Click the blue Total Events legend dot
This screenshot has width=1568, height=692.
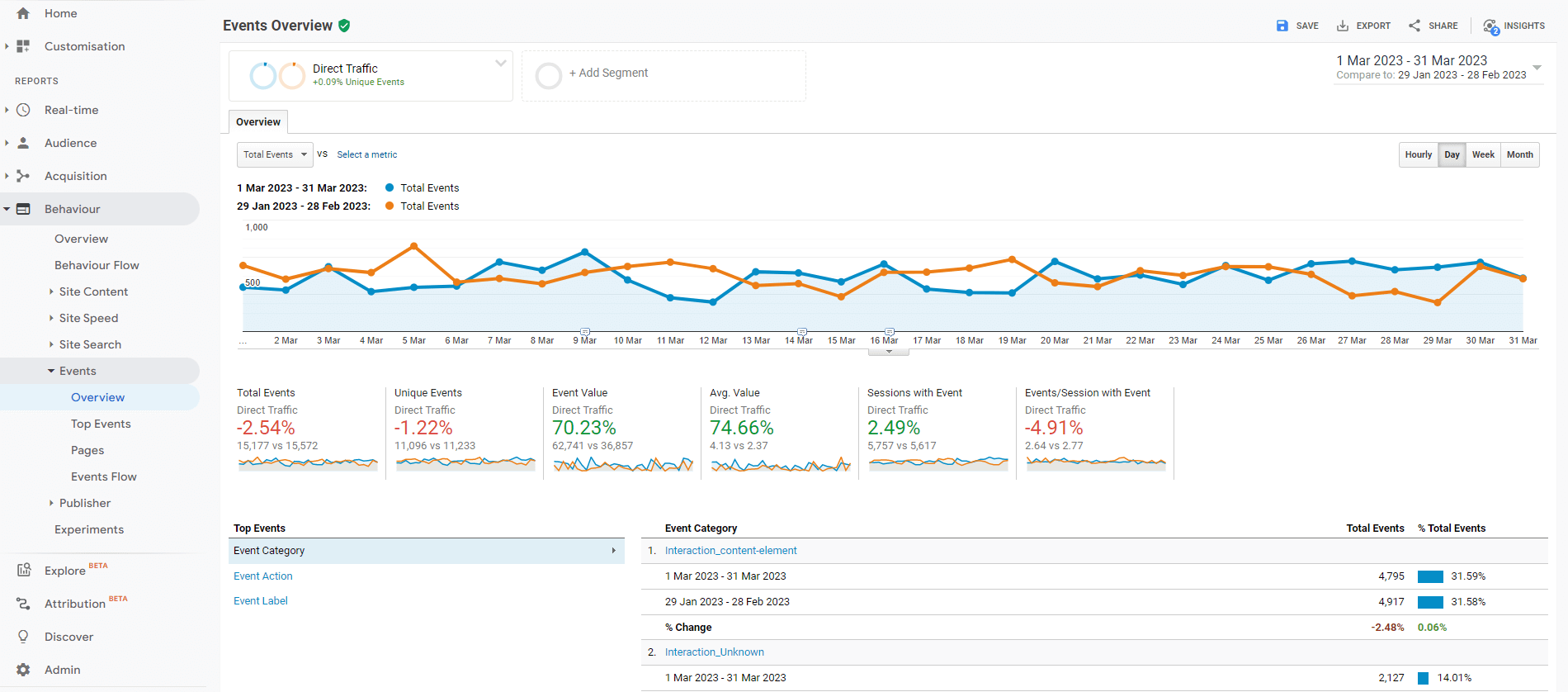(x=390, y=187)
